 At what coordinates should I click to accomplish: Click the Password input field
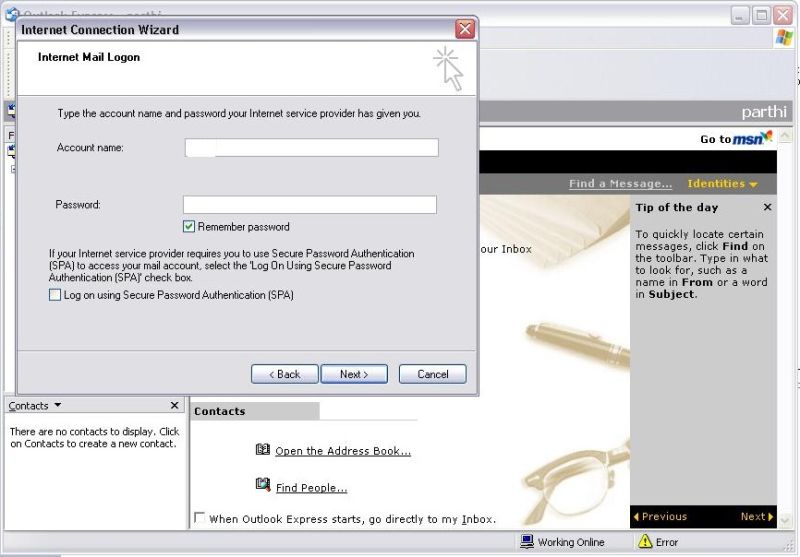310,205
